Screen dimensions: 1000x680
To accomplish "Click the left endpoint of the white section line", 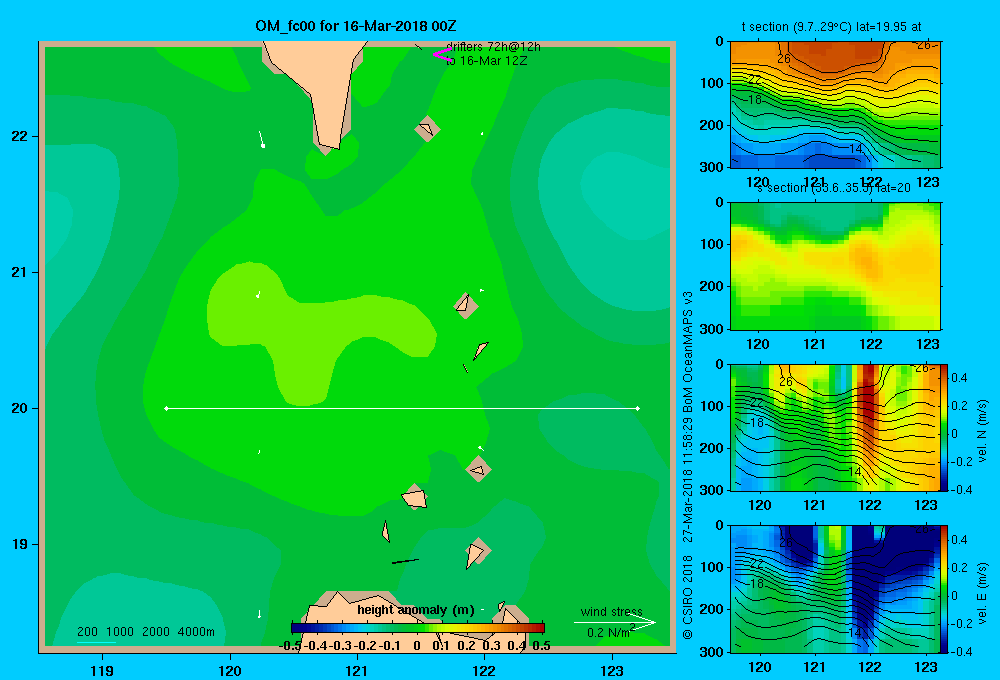I will [x=166, y=408].
